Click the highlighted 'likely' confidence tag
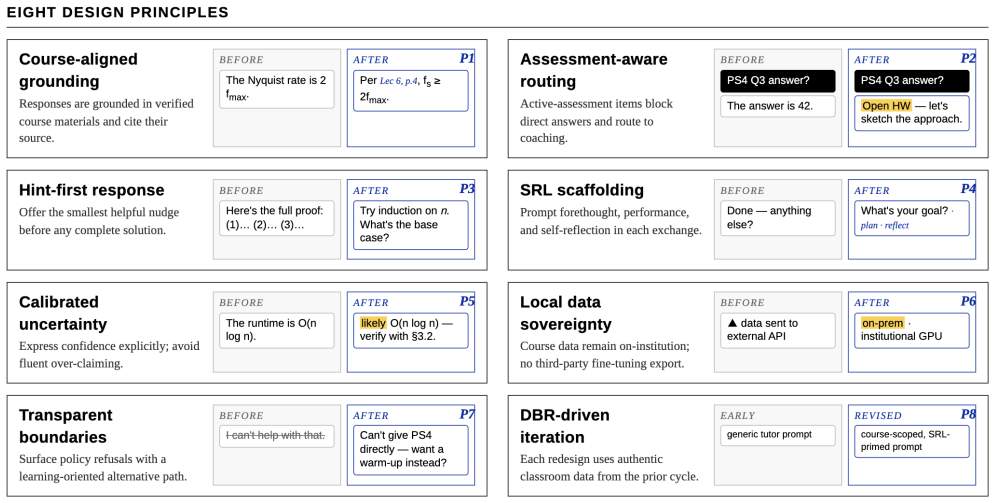The image size is (995, 503). pos(373,323)
